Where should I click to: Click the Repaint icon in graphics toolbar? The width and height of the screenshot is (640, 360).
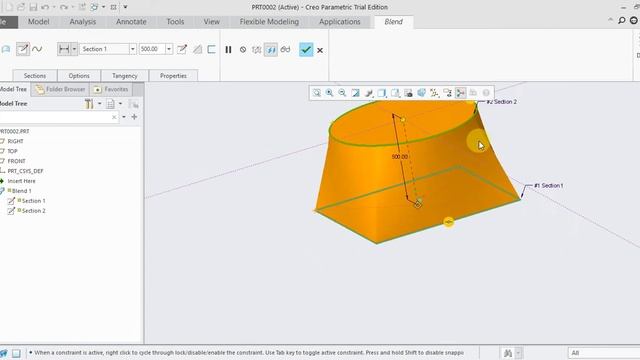[x=356, y=93]
